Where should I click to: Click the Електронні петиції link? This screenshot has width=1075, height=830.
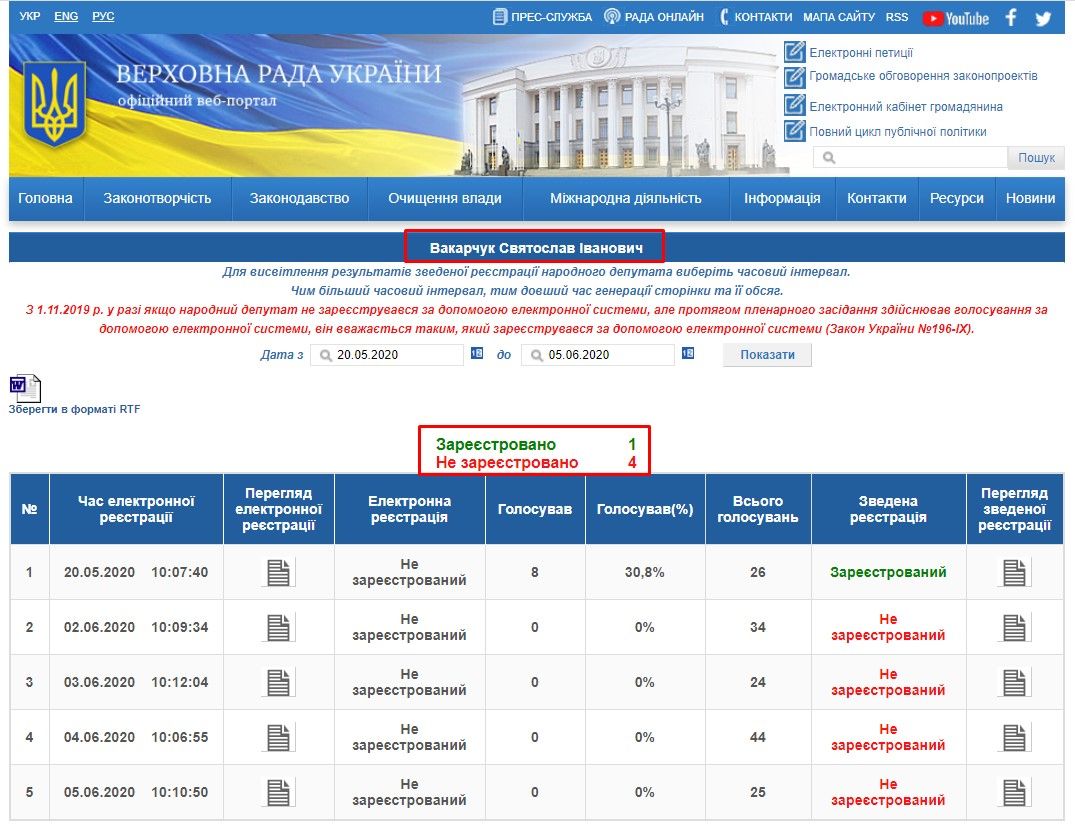[860, 53]
